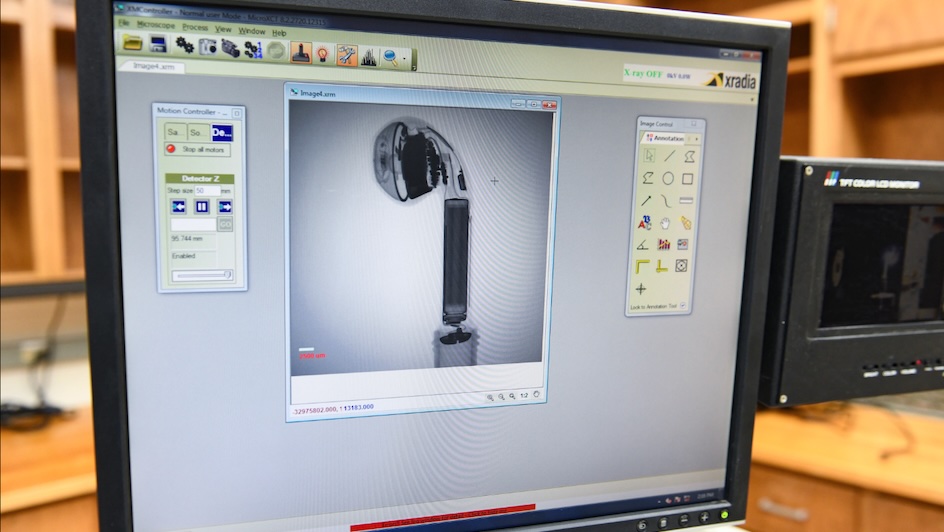Image resolution: width=944 pixels, height=532 pixels.
Task: Click the light bulb icon in toolbar
Action: point(323,53)
